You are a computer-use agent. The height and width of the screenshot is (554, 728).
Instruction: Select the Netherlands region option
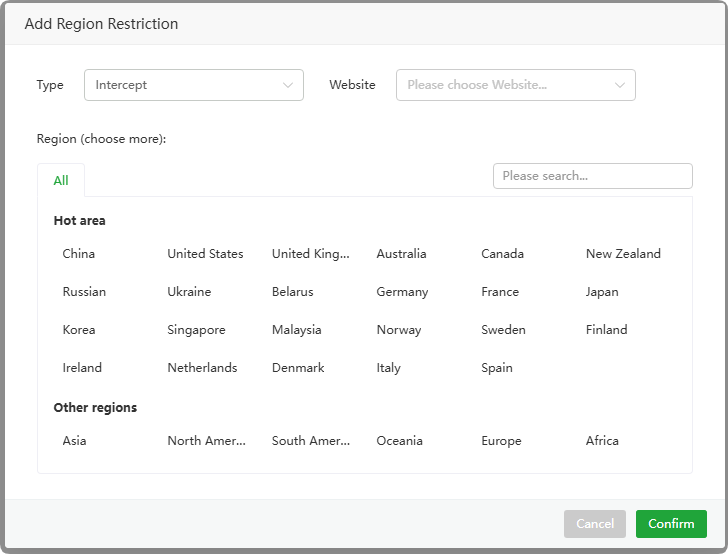[202, 368]
